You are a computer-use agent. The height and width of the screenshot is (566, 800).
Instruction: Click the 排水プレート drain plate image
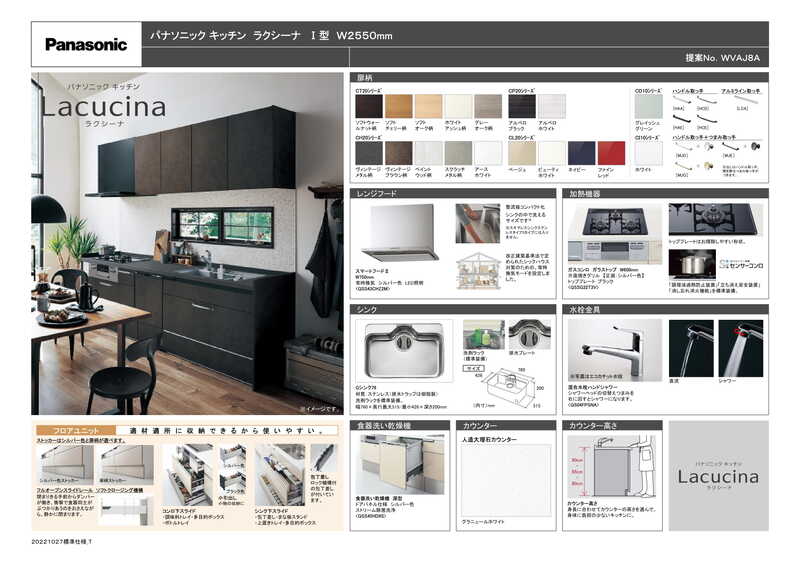[529, 334]
